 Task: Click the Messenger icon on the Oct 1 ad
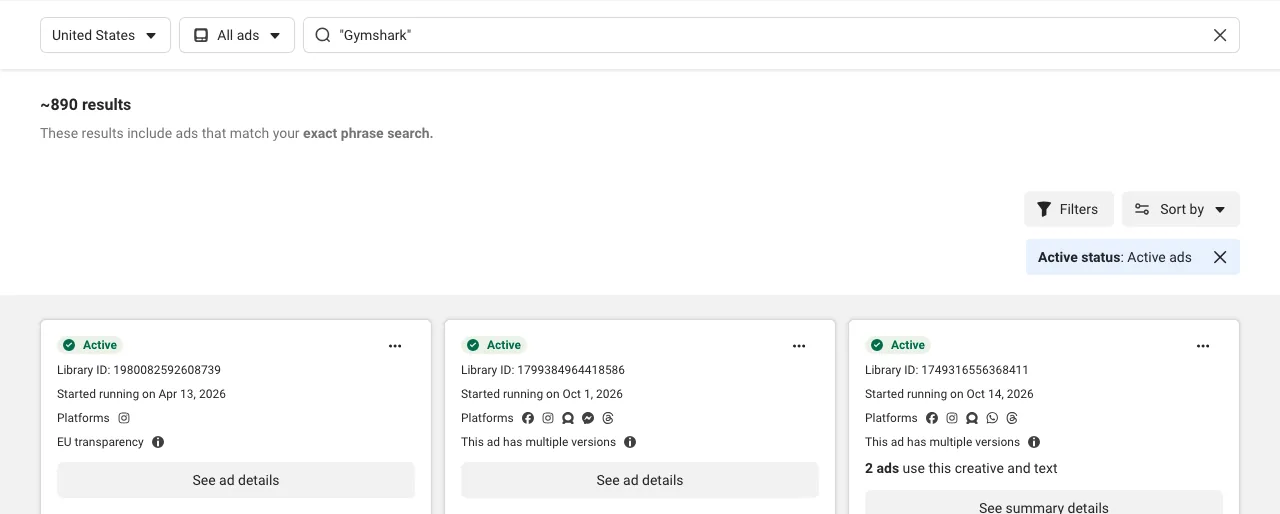[x=588, y=418]
